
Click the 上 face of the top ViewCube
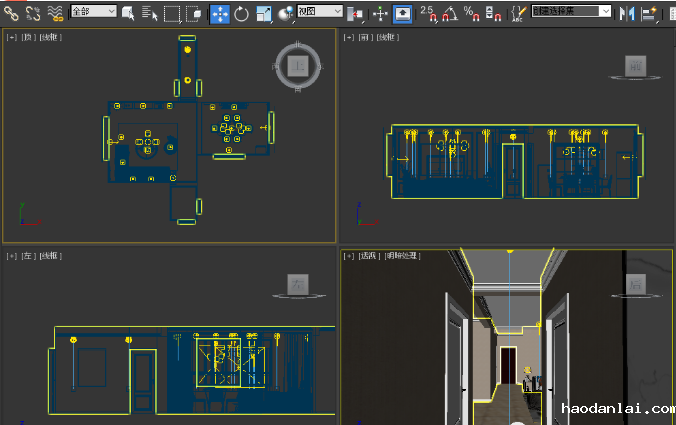pyautogui.click(x=298, y=66)
